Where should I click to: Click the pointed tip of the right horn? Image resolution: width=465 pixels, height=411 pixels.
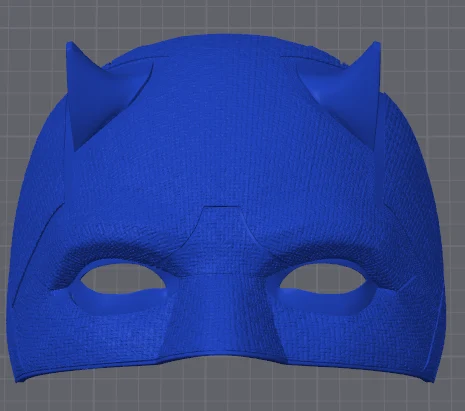coord(376,44)
